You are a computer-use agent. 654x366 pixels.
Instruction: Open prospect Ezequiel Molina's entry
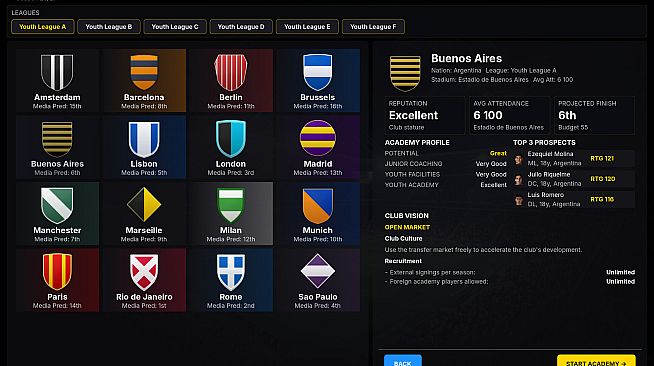574,158
